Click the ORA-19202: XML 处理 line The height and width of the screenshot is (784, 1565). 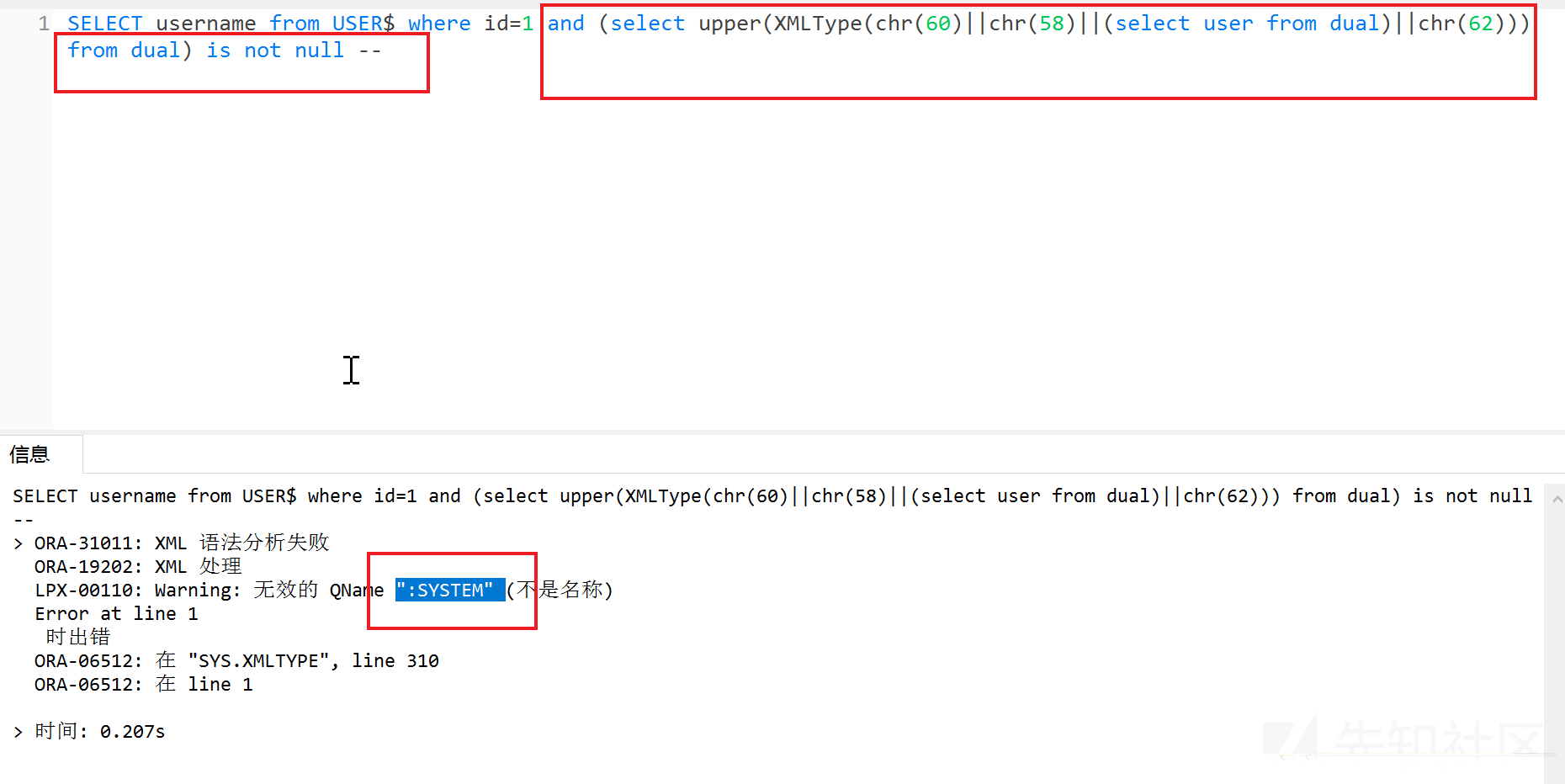point(138,567)
